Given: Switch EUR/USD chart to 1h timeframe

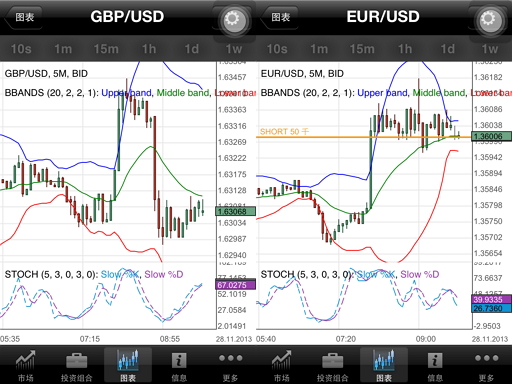Looking at the screenshot, I should [x=405, y=49].
